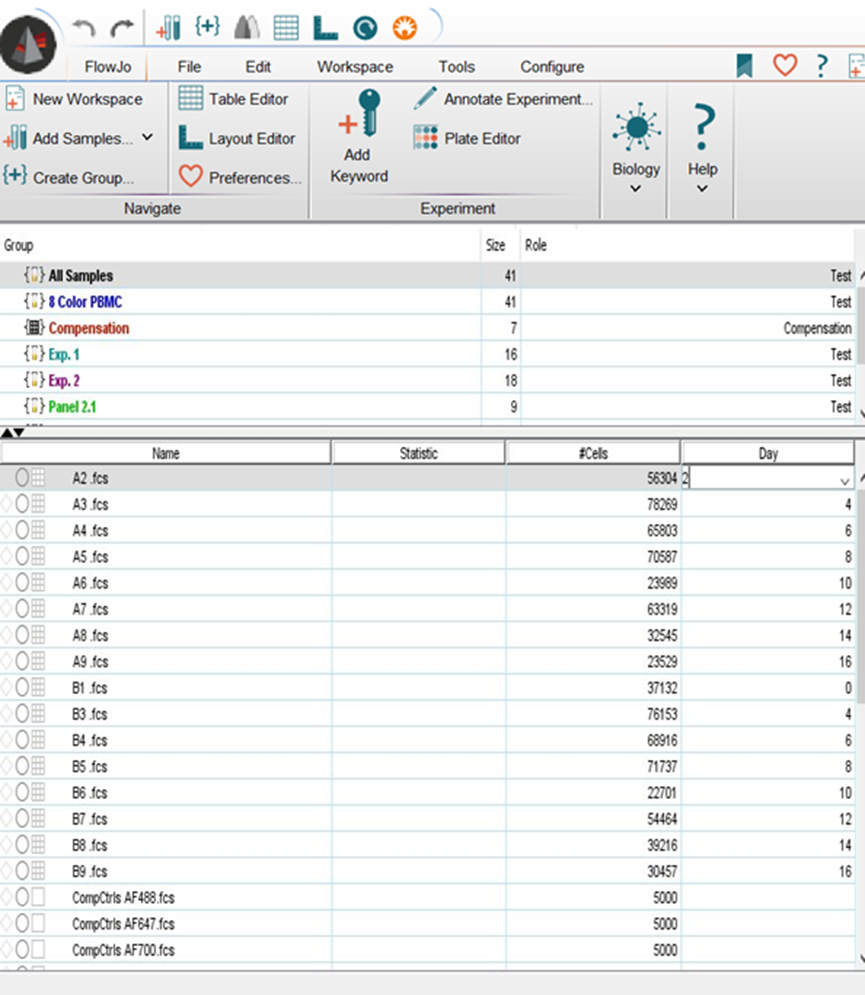Viewport: 865px width, 995px height.
Task: Open the Workspace tab
Action: pos(355,67)
